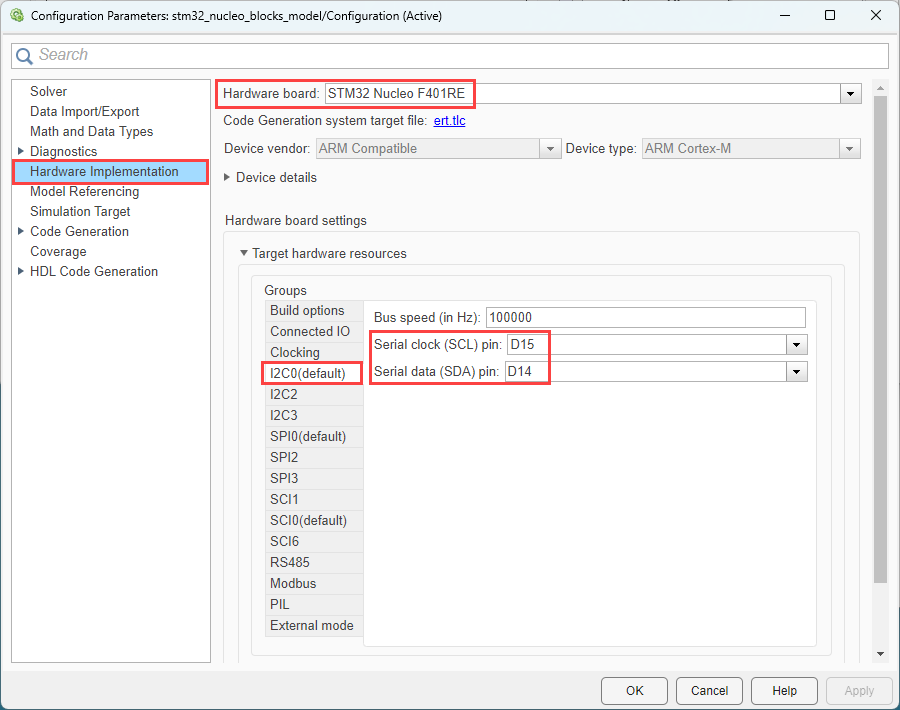Expand the HDL Code Generation node
Image resolution: width=900 pixels, height=710 pixels.
(21, 271)
